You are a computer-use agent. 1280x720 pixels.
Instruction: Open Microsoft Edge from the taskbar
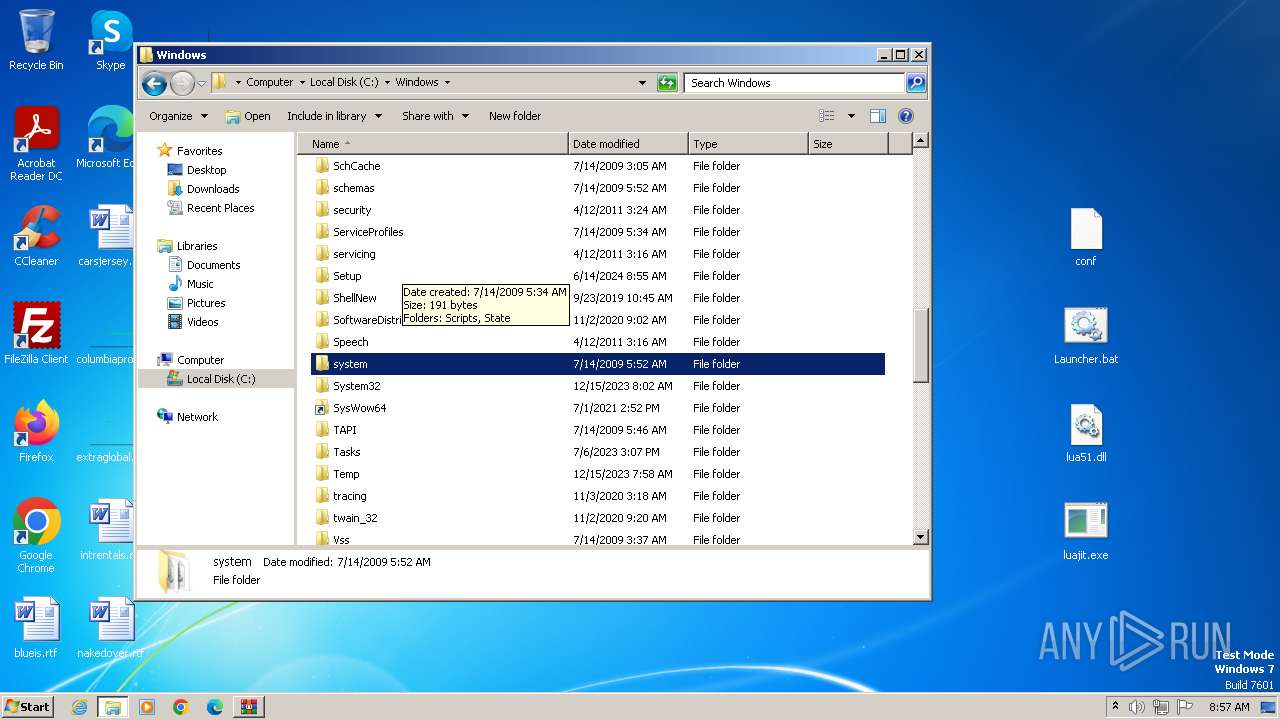click(215, 707)
